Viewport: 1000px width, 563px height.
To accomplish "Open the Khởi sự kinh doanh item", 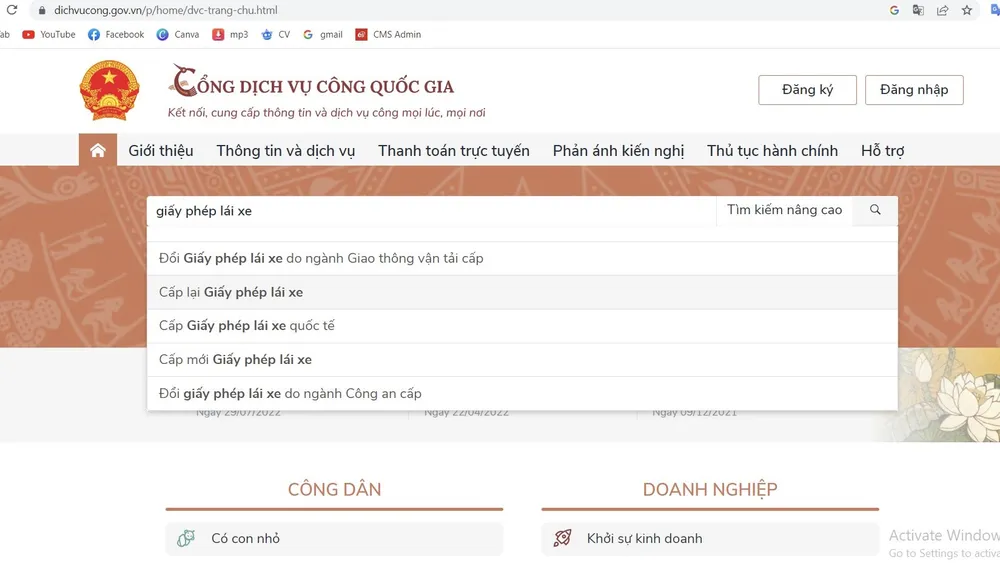I will click(x=710, y=538).
